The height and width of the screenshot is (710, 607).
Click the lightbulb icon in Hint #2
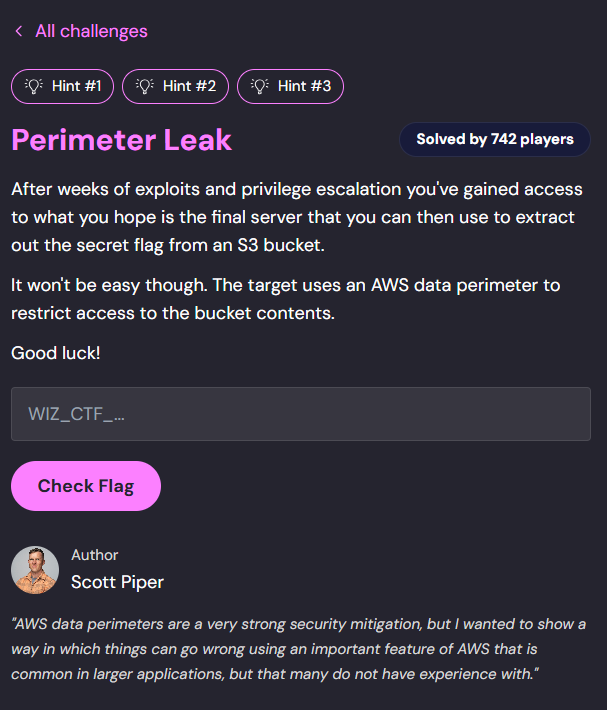(x=144, y=86)
